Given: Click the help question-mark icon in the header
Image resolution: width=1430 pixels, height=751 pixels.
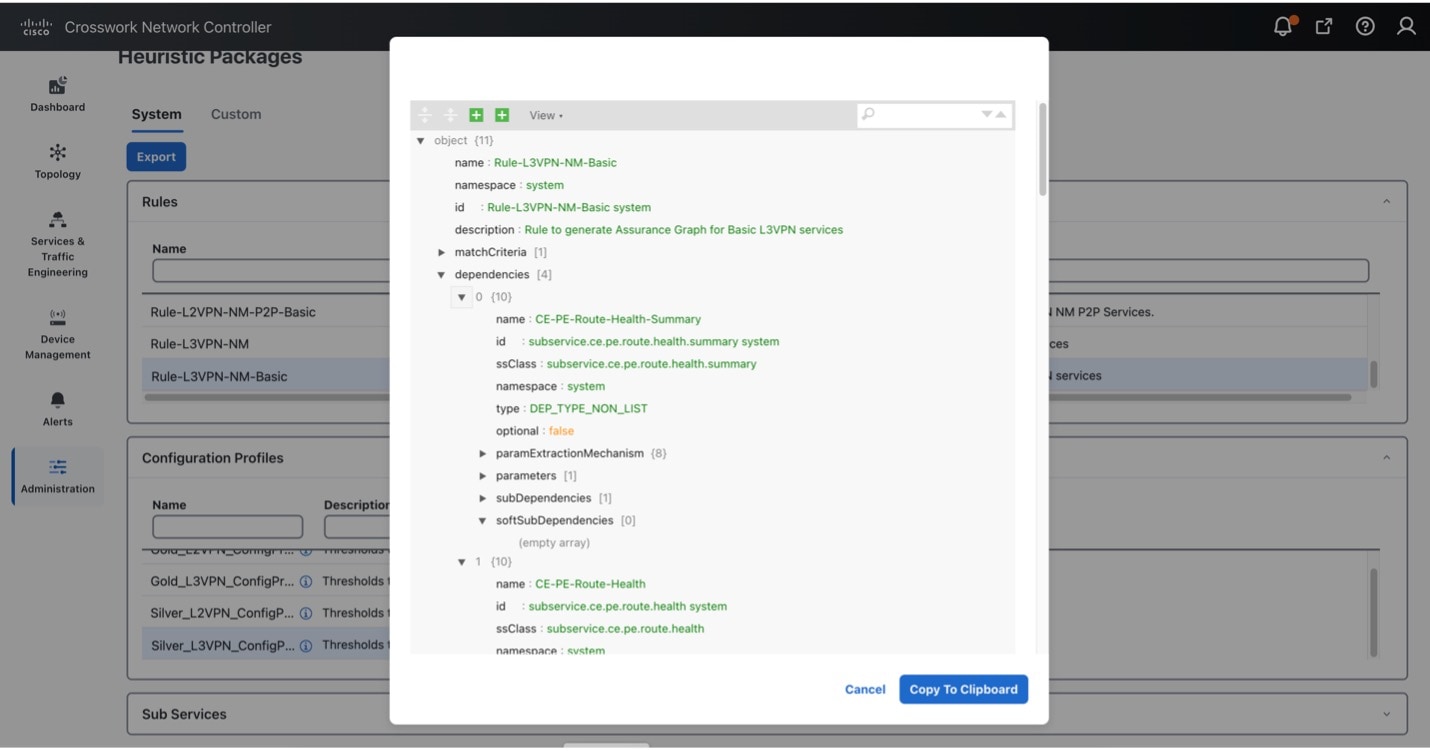Looking at the screenshot, I should (1364, 26).
